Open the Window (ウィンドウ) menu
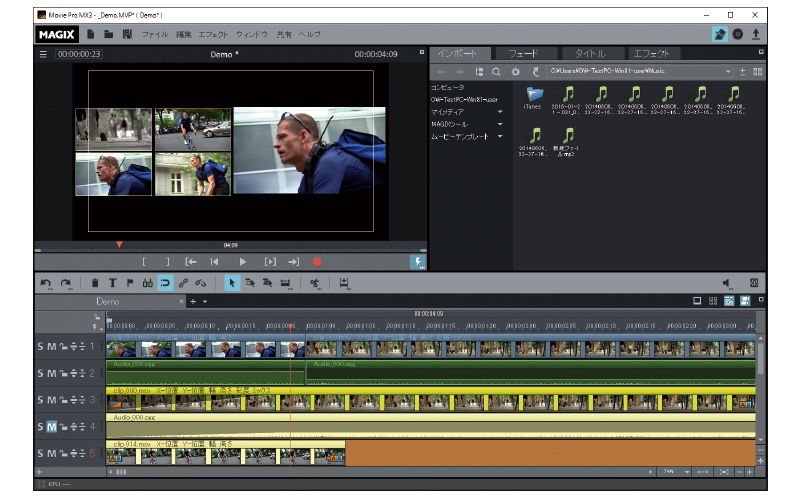Image resolution: width=800 pixels, height=500 pixels. click(x=252, y=35)
